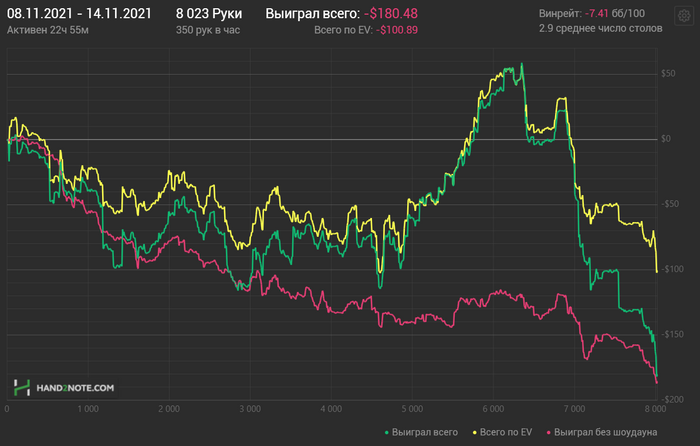Click the 'Активен 22ч 55м' text

[48, 30]
